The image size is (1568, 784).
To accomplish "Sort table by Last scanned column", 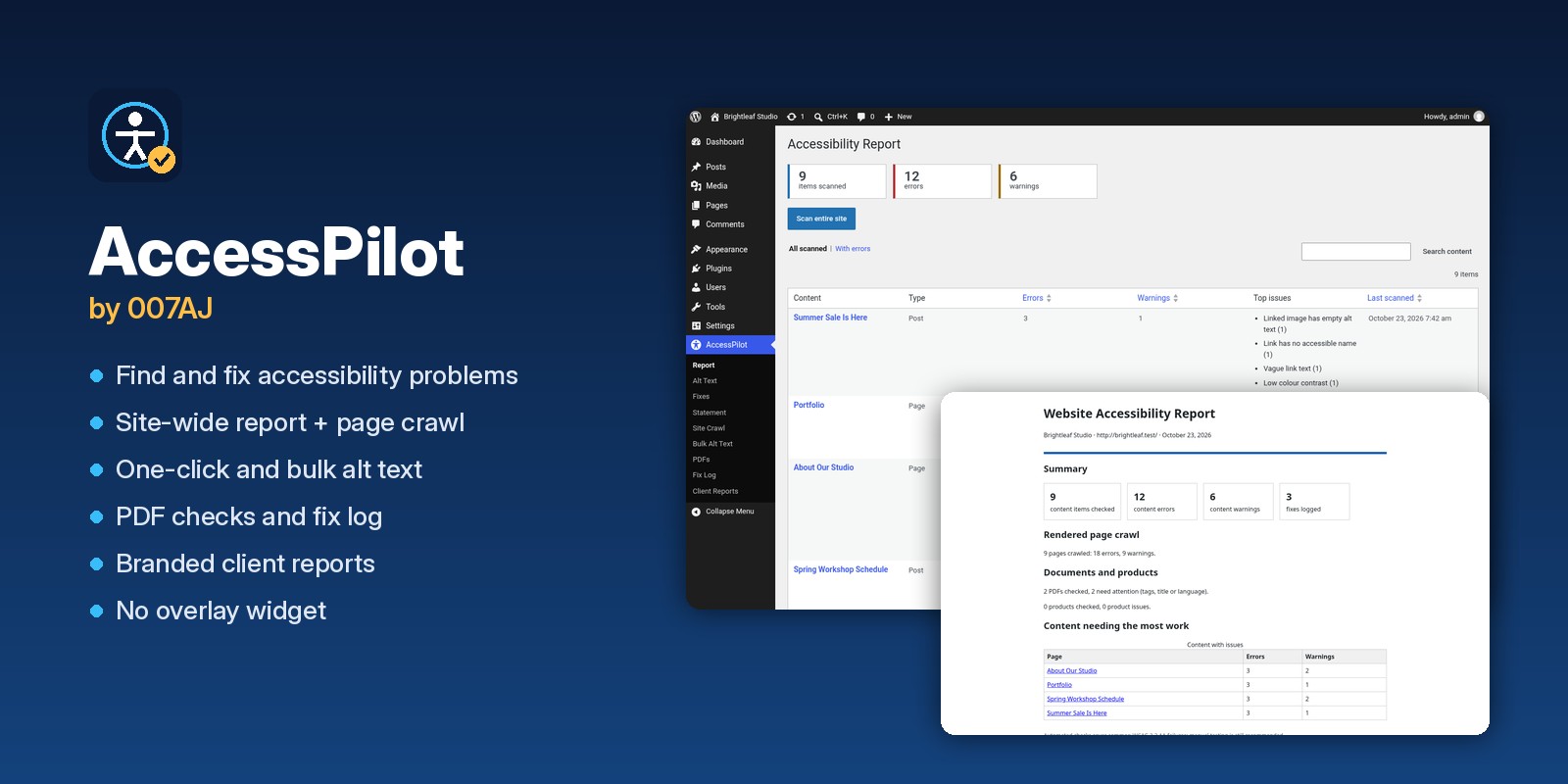I will [1394, 298].
